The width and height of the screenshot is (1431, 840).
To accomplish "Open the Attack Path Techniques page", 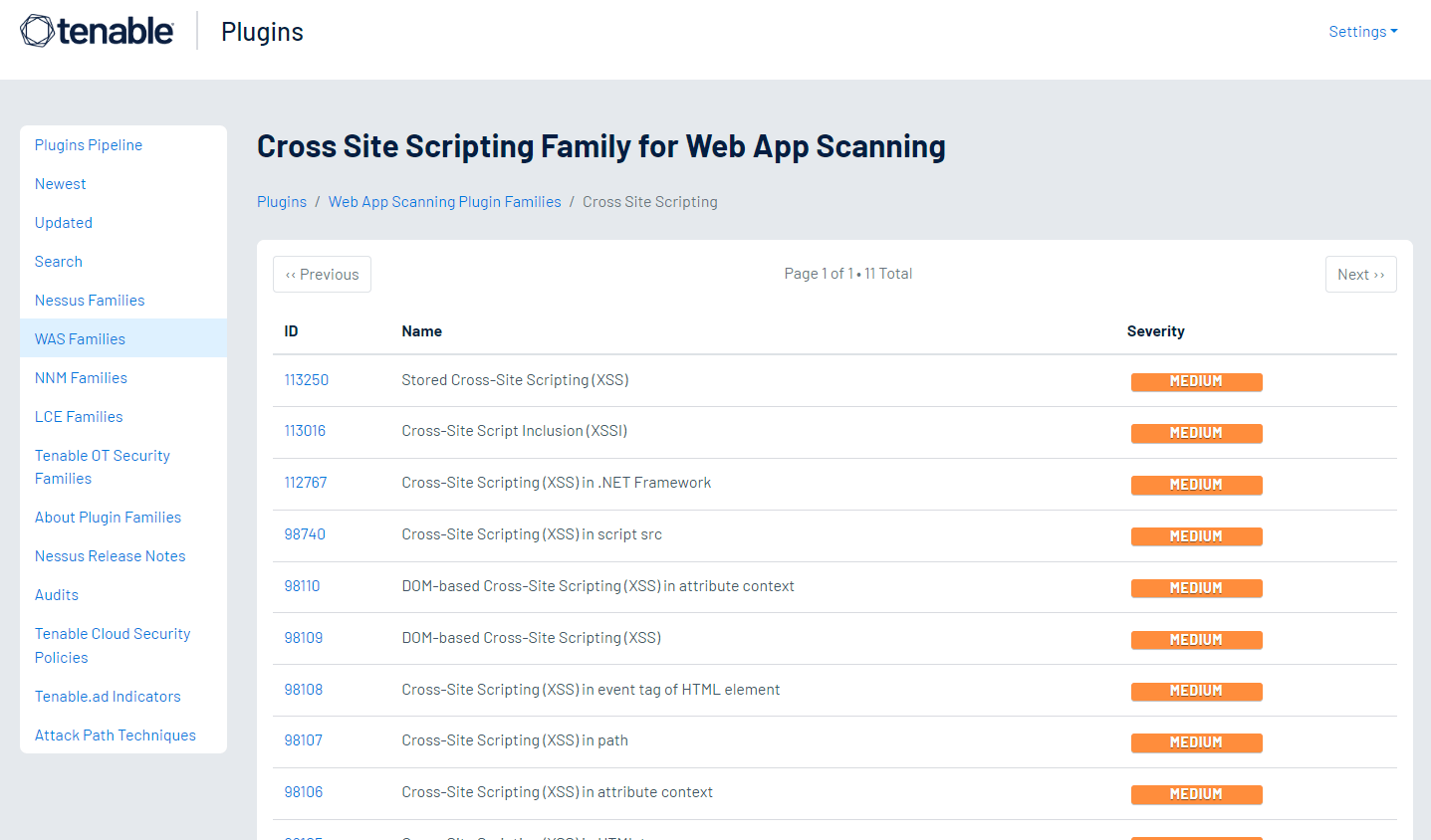I will click(115, 735).
